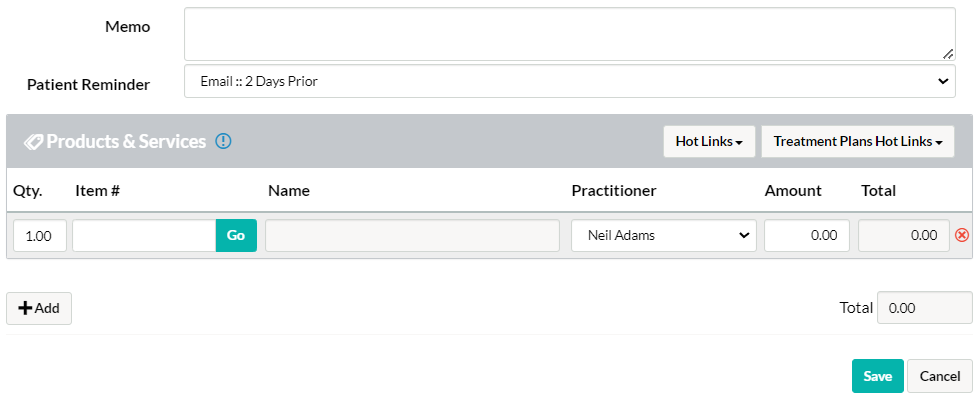Open the Patient Reminder dropdown
The height and width of the screenshot is (404, 978).
coord(569,81)
